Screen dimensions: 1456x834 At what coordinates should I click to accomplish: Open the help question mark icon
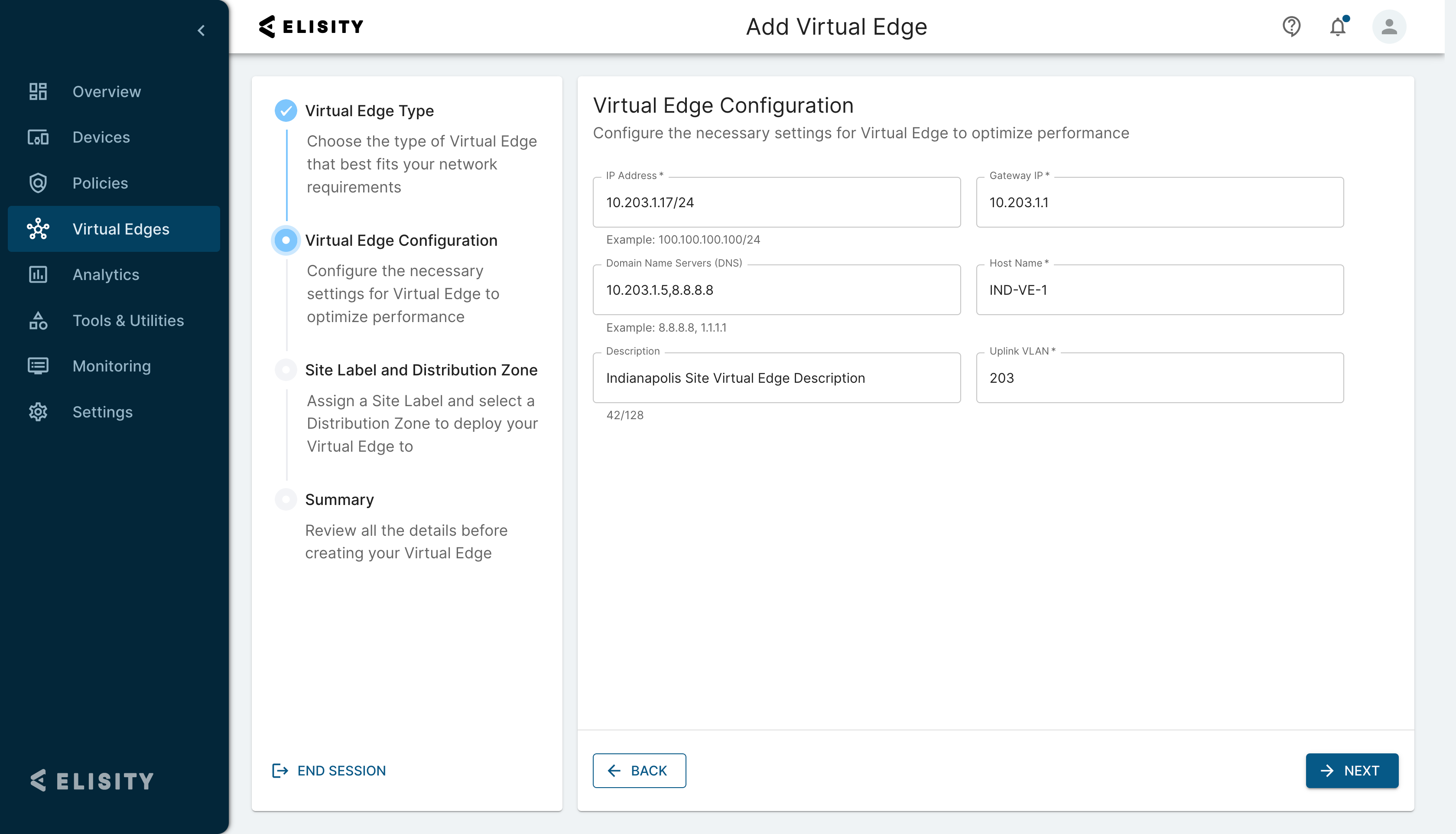click(x=1291, y=26)
